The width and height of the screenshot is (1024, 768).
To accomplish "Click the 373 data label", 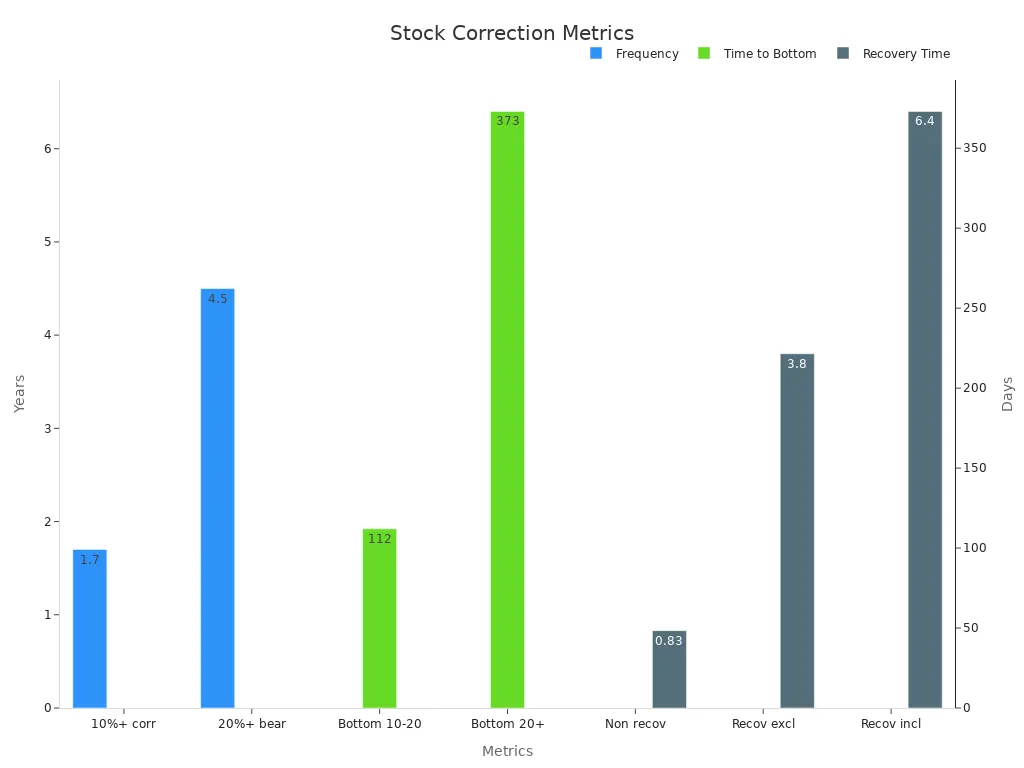I will (x=507, y=121).
